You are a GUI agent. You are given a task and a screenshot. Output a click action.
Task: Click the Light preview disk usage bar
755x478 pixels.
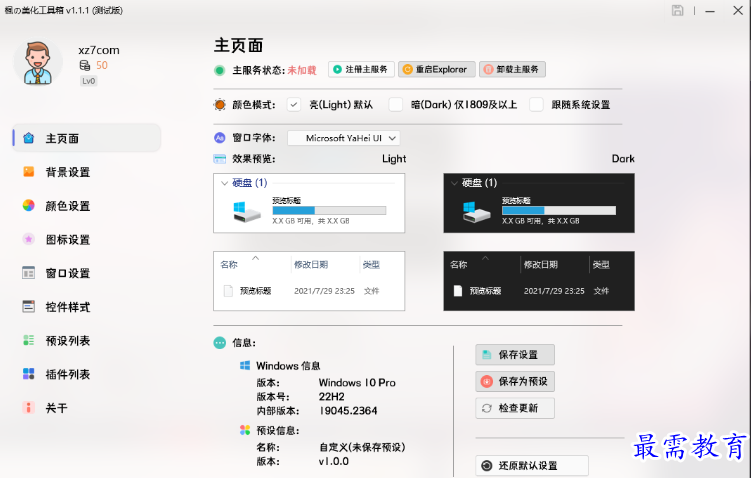[329, 210]
